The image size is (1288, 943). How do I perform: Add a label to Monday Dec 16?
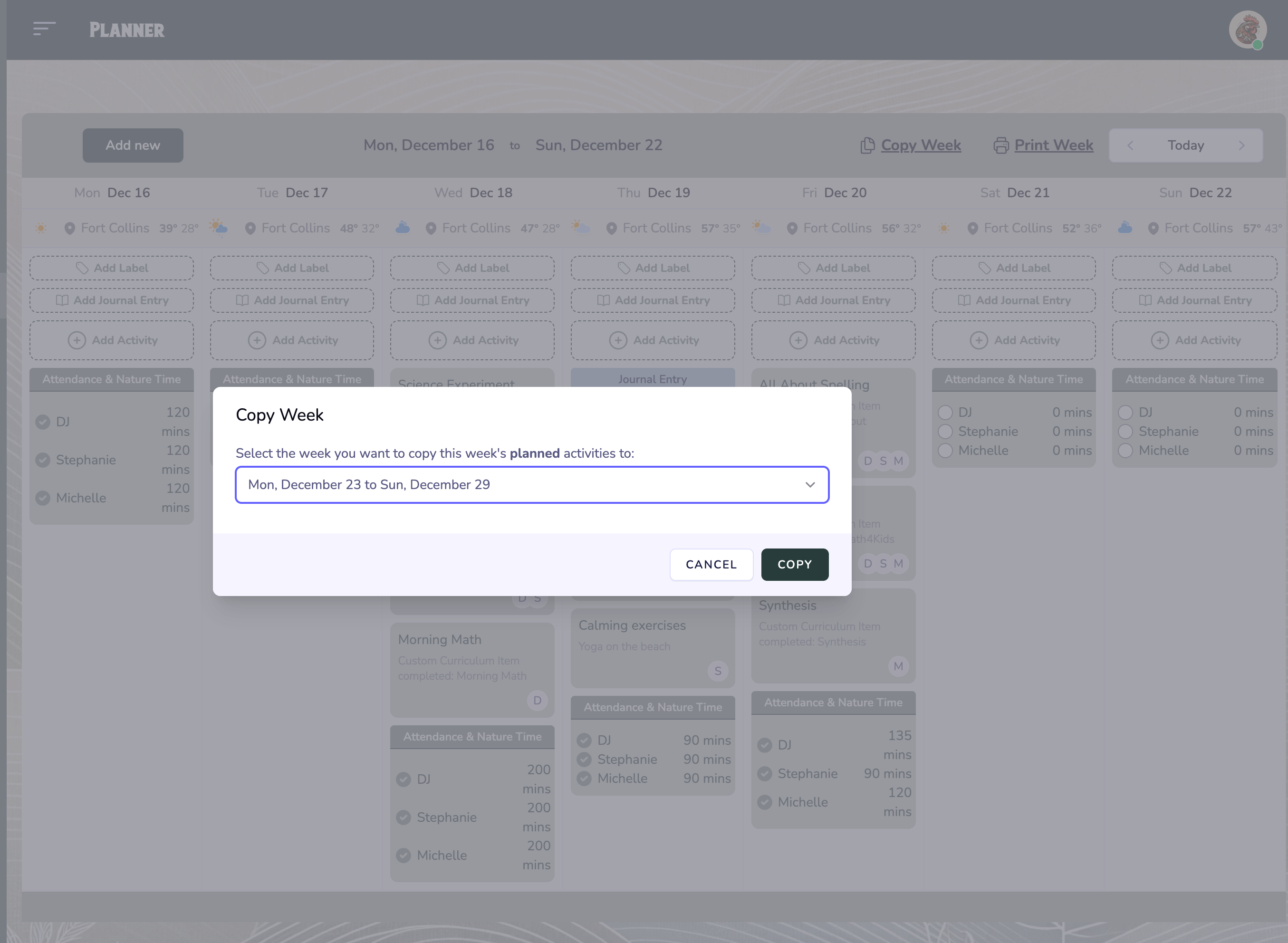tap(112, 268)
